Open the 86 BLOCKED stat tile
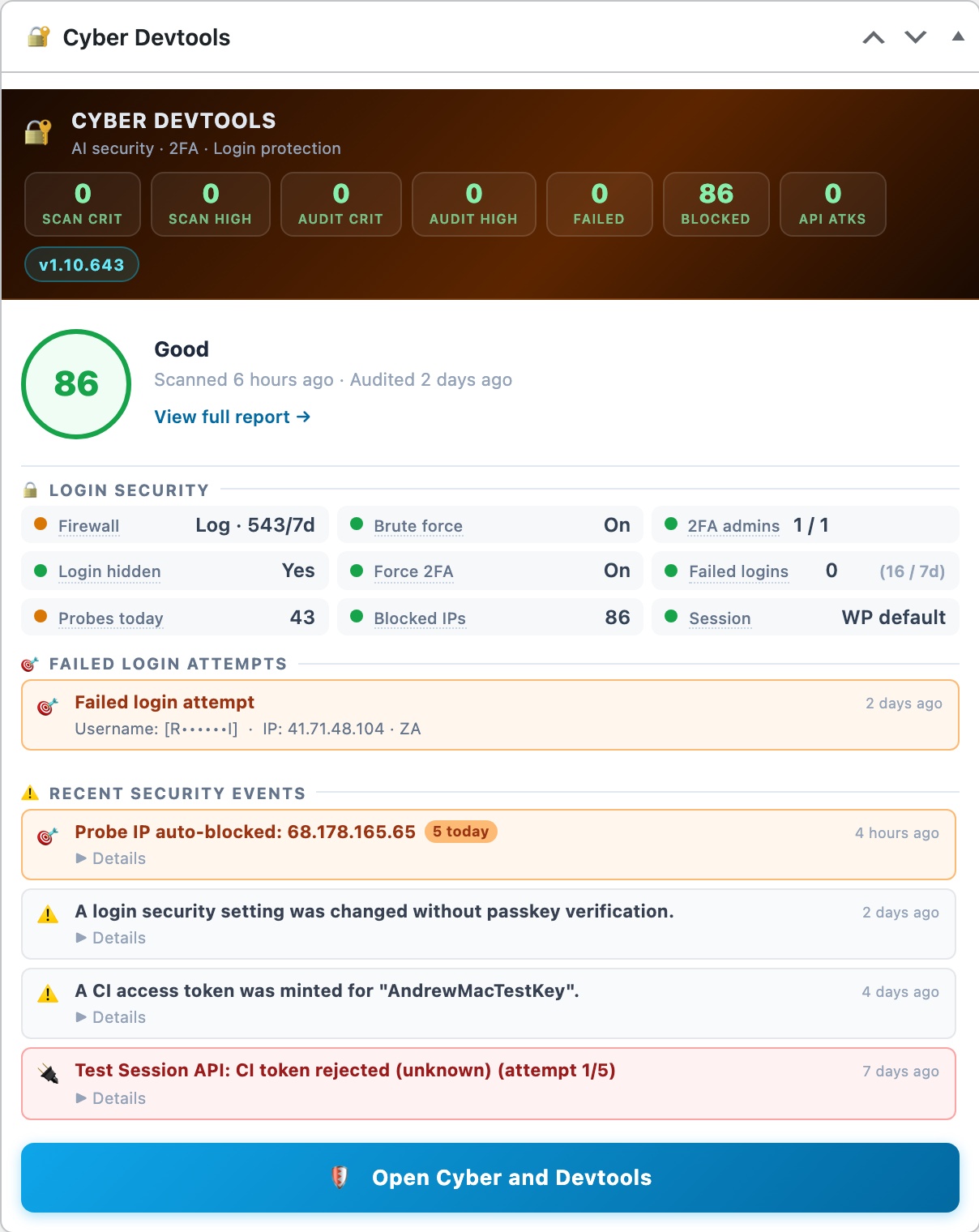Screen dimensions: 979x1232 (716, 204)
